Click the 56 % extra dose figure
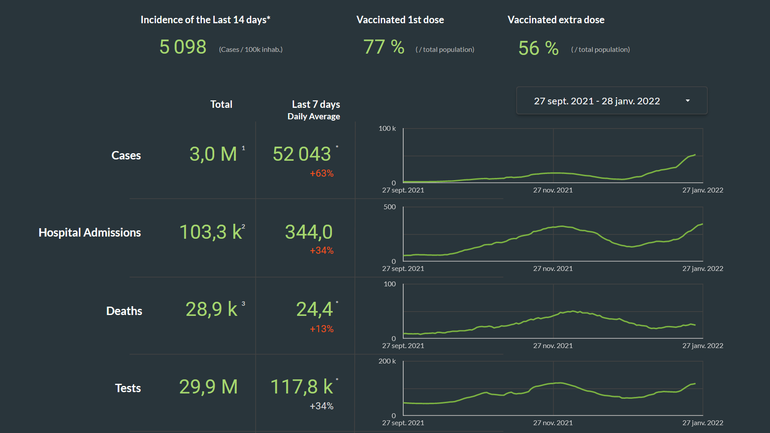Image resolution: width=770 pixels, height=433 pixels. coord(538,47)
